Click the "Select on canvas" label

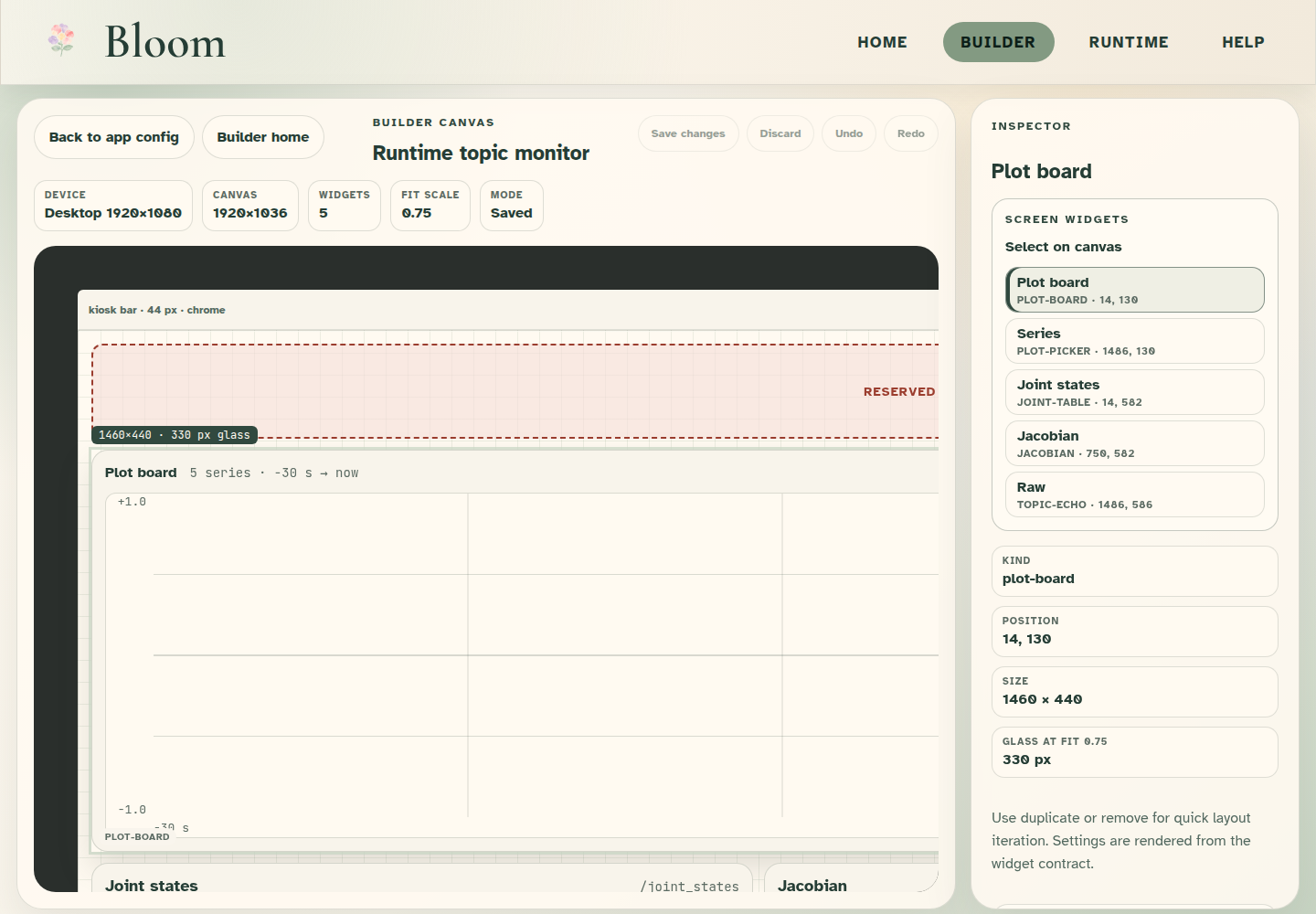point(1063,247)
